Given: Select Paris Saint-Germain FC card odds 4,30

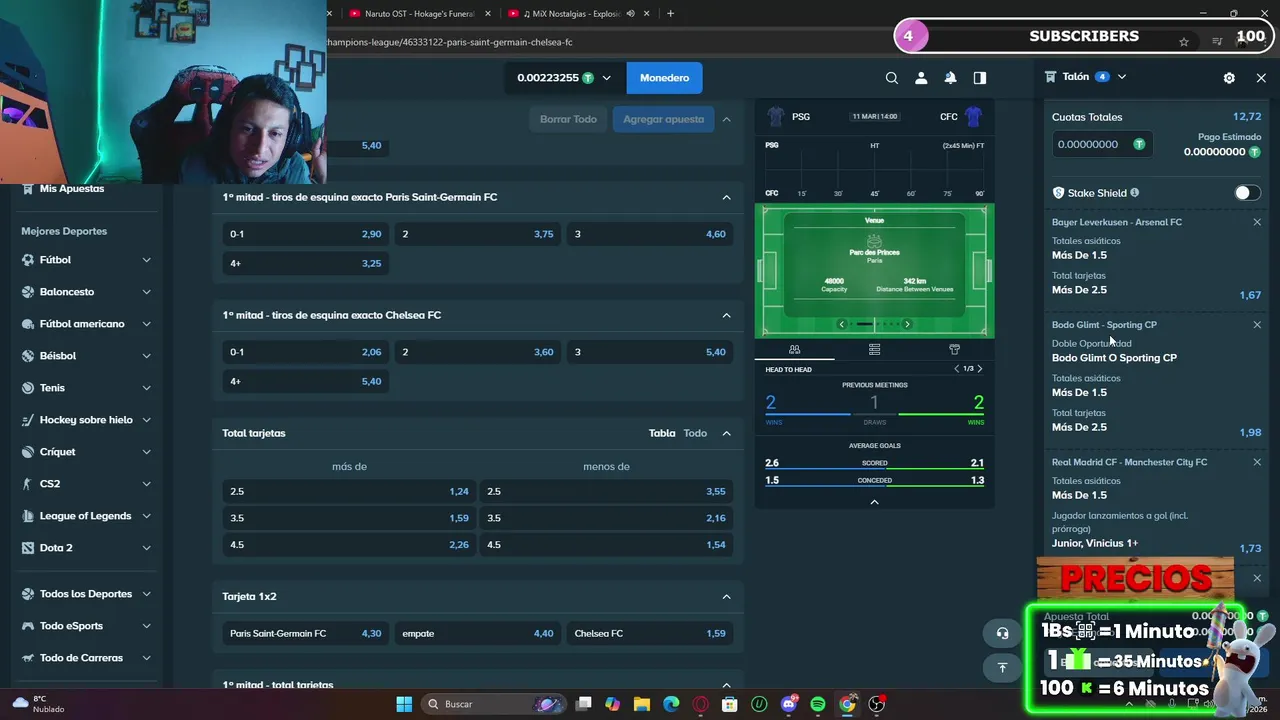Looking at the screenshot, I should click(x=305, y=633).
